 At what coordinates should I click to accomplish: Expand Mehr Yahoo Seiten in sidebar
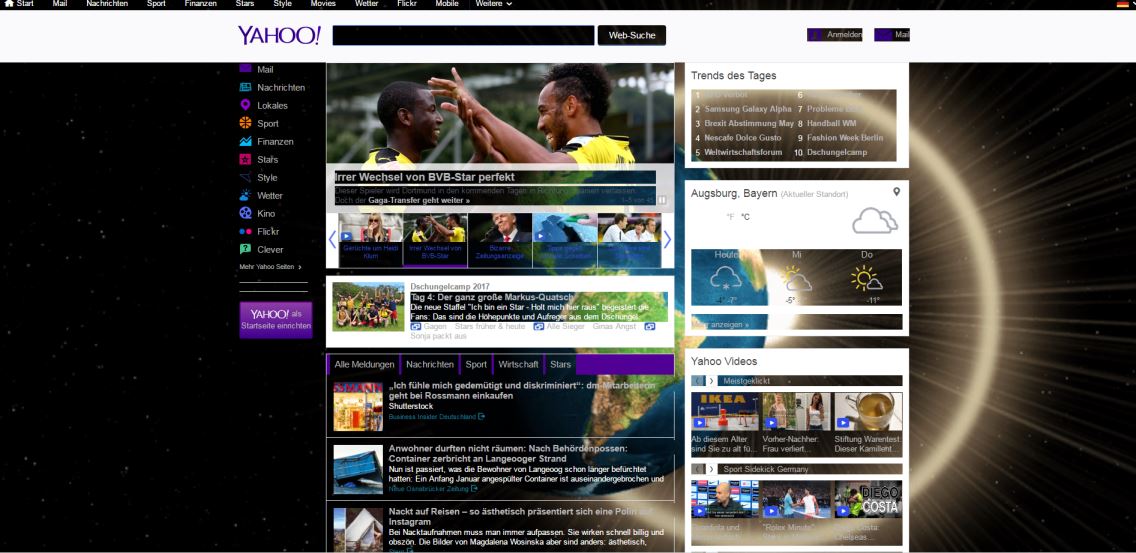(x=270, y=267)
